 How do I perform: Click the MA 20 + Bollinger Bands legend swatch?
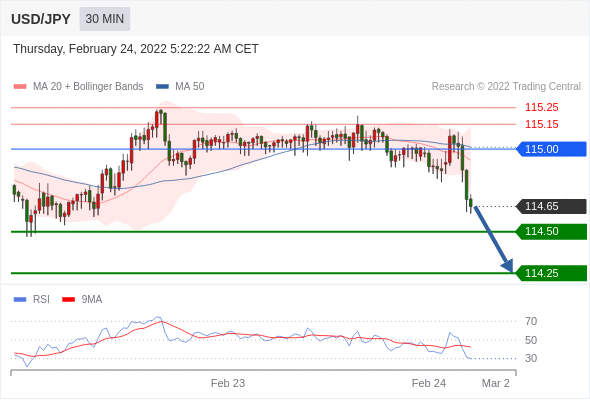tap(20, 87)
